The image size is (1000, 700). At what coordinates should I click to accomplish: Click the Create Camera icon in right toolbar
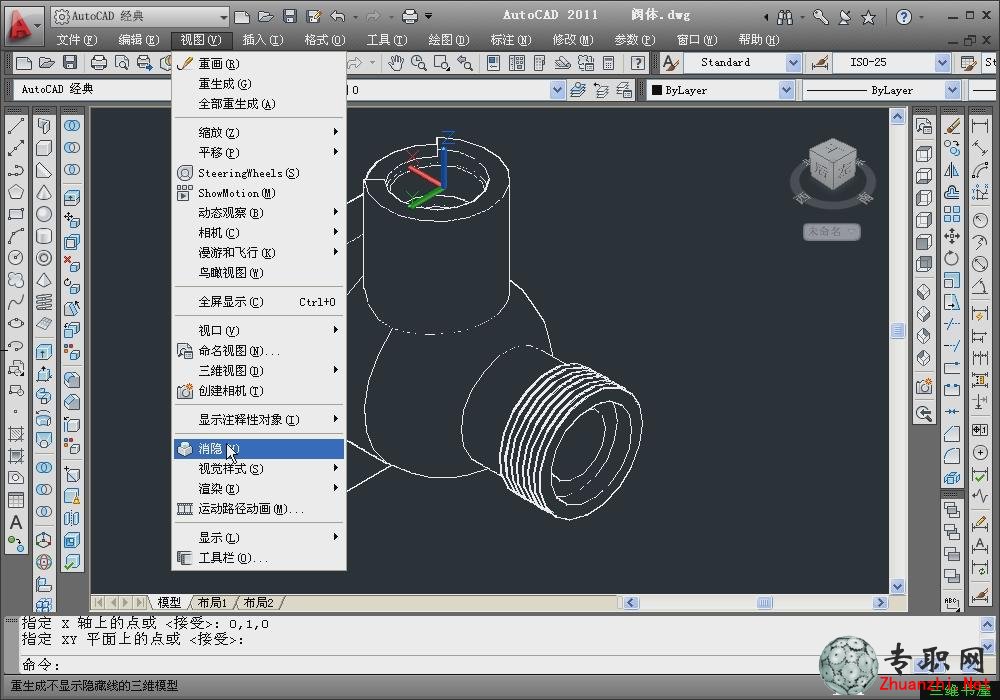click(924, 386)
